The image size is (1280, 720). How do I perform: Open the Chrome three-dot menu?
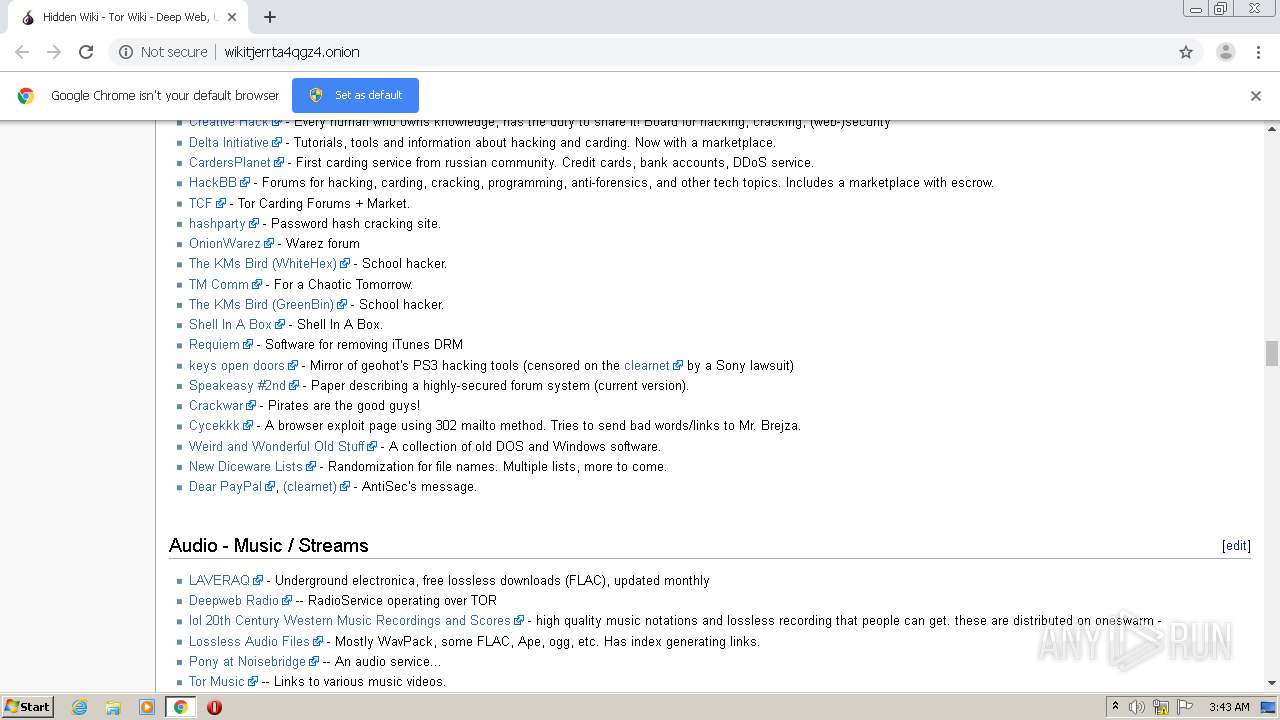[1258, 52]
